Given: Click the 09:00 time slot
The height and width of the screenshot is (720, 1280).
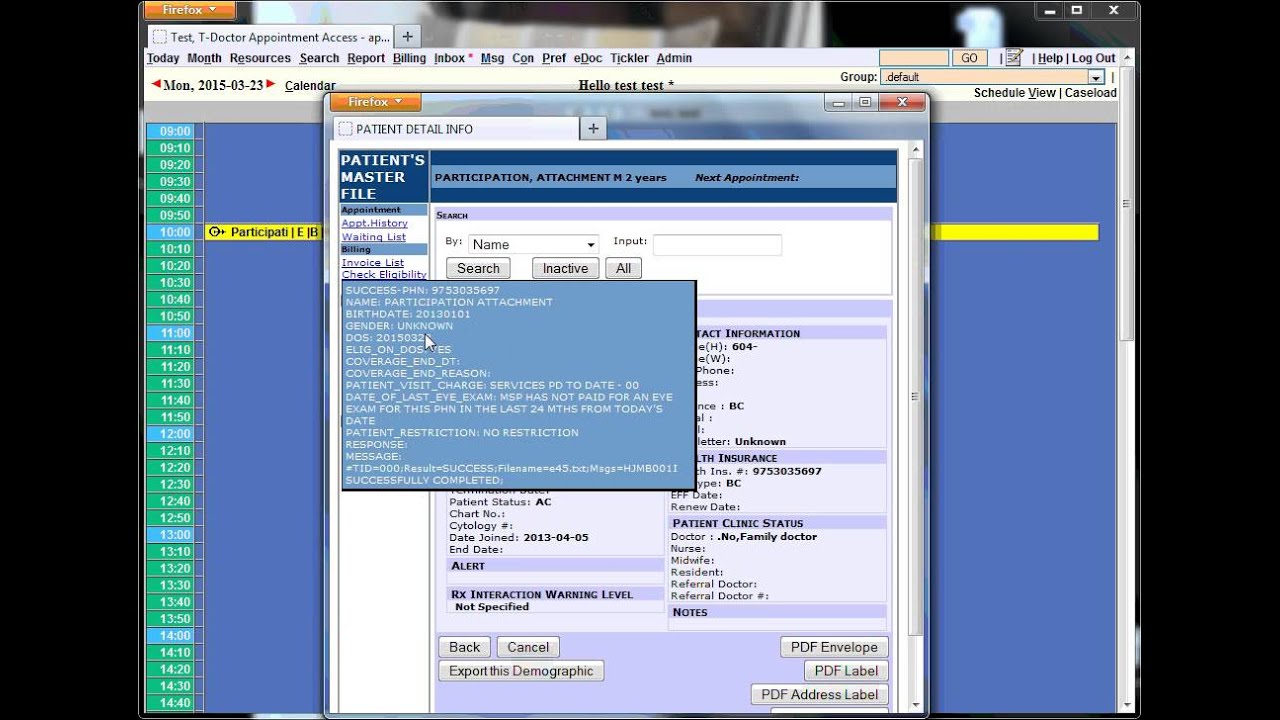Looking at the screenshot, I should pyautogui.click(x=174, y=131).
